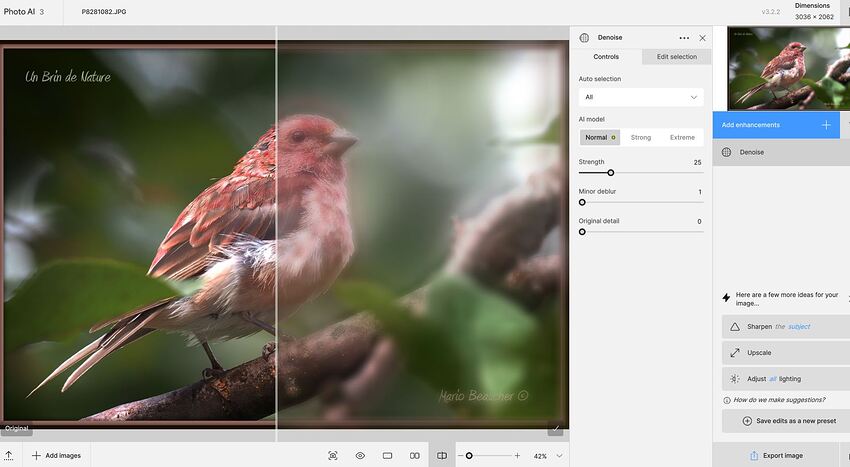Select the split slider view icon
Viewport: 850px width, 467px height.
442,455
